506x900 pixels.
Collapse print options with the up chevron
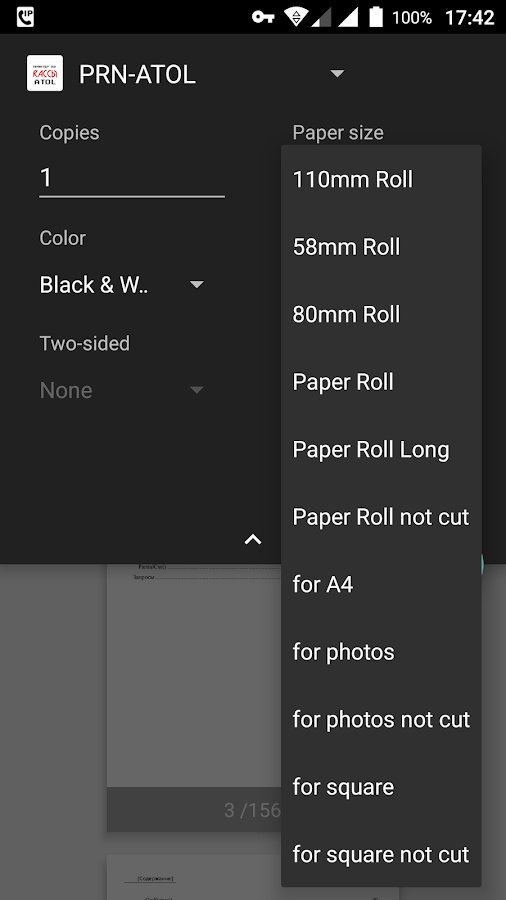click(x=253, y=539)
